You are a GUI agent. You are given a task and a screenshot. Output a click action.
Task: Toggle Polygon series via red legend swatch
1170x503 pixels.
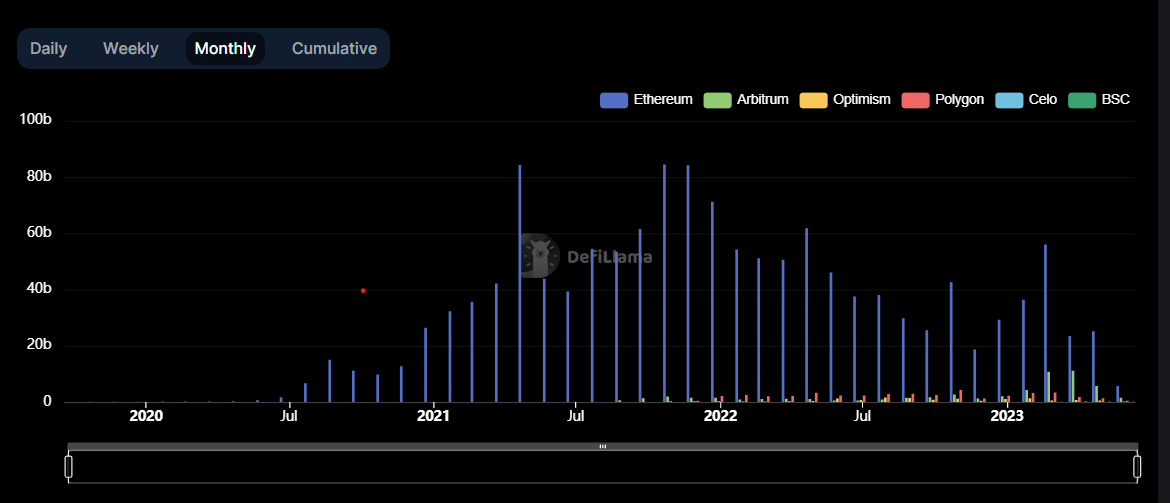coord(916,99)
